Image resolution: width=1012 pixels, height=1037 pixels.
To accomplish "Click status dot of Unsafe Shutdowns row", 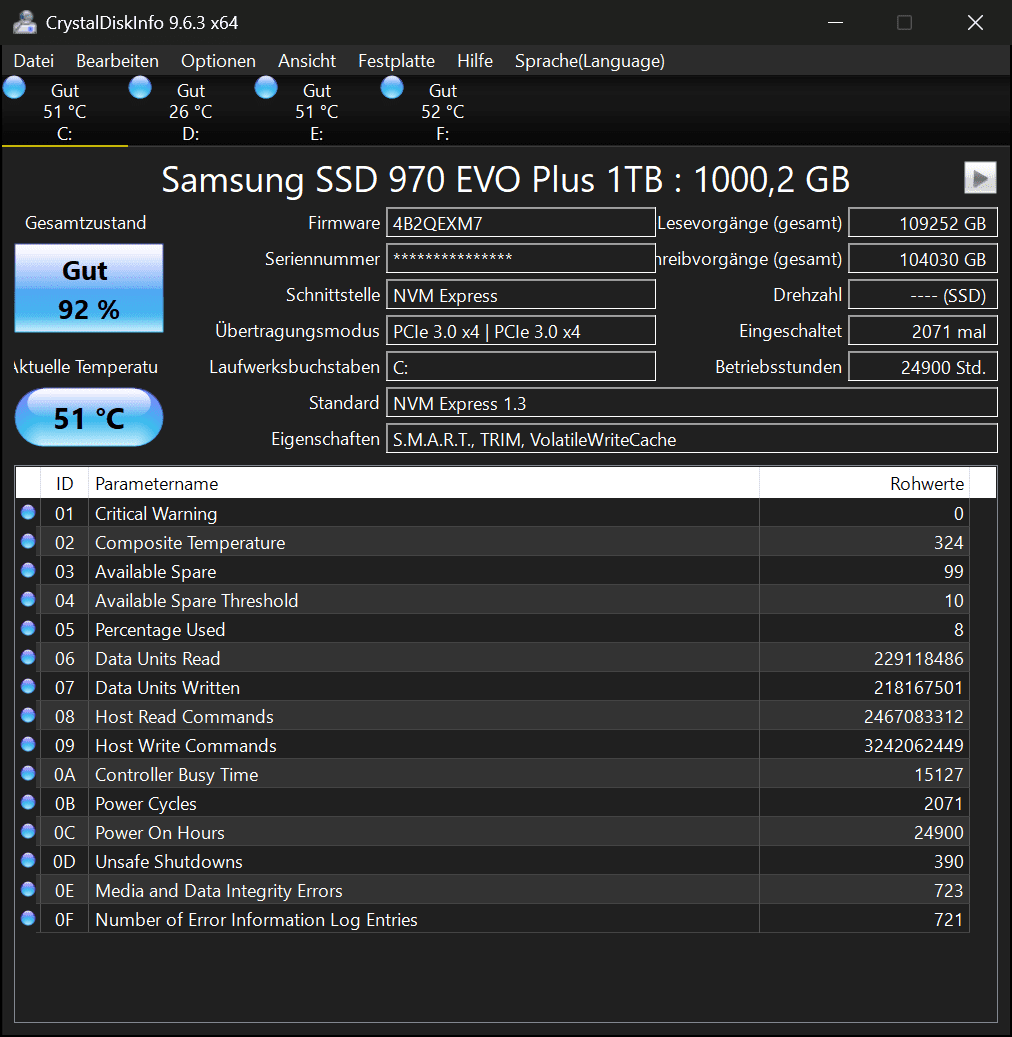I will (x=28, y=860).
